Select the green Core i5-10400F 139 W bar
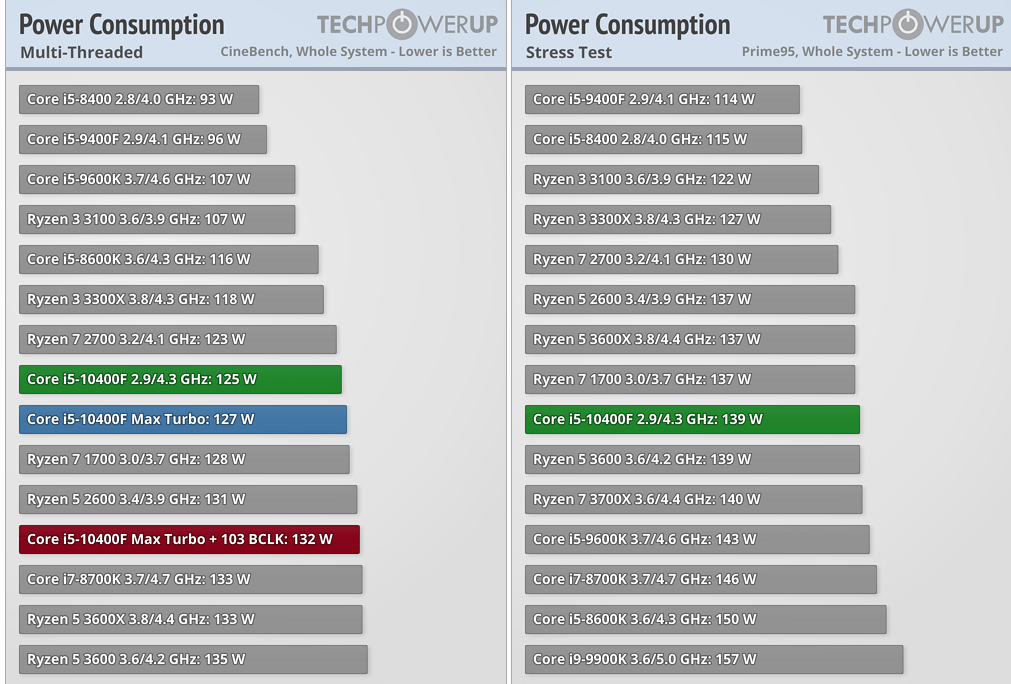Image resolution: width=1011 pixels, height=684 pixels. tap(692, 419)
